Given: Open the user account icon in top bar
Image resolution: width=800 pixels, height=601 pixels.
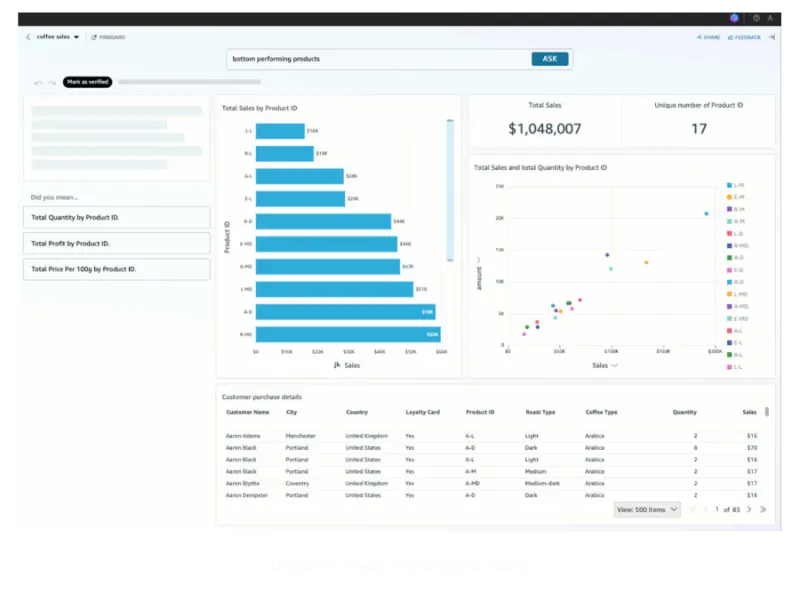Looking at the screenshot, I should (x=770, y=18).
